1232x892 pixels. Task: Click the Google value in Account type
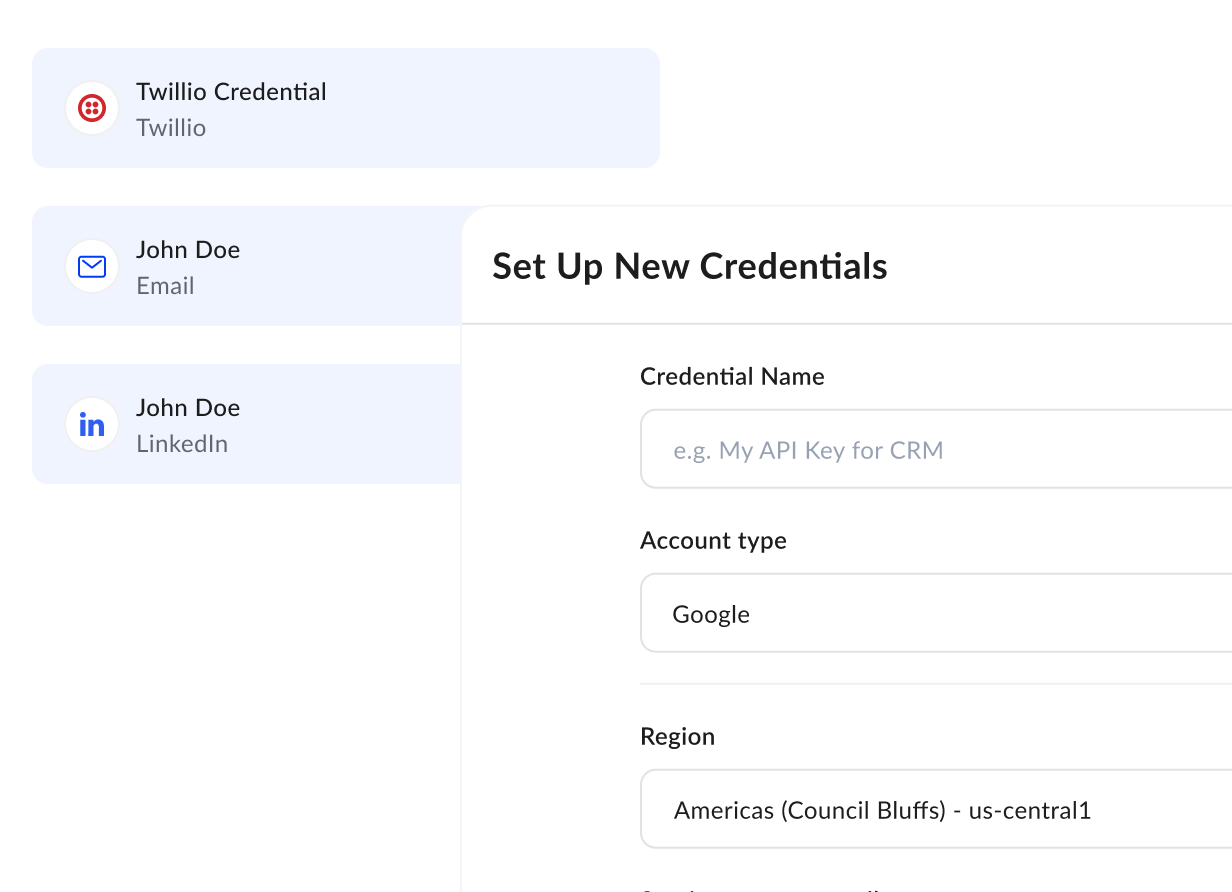(711, 613)
